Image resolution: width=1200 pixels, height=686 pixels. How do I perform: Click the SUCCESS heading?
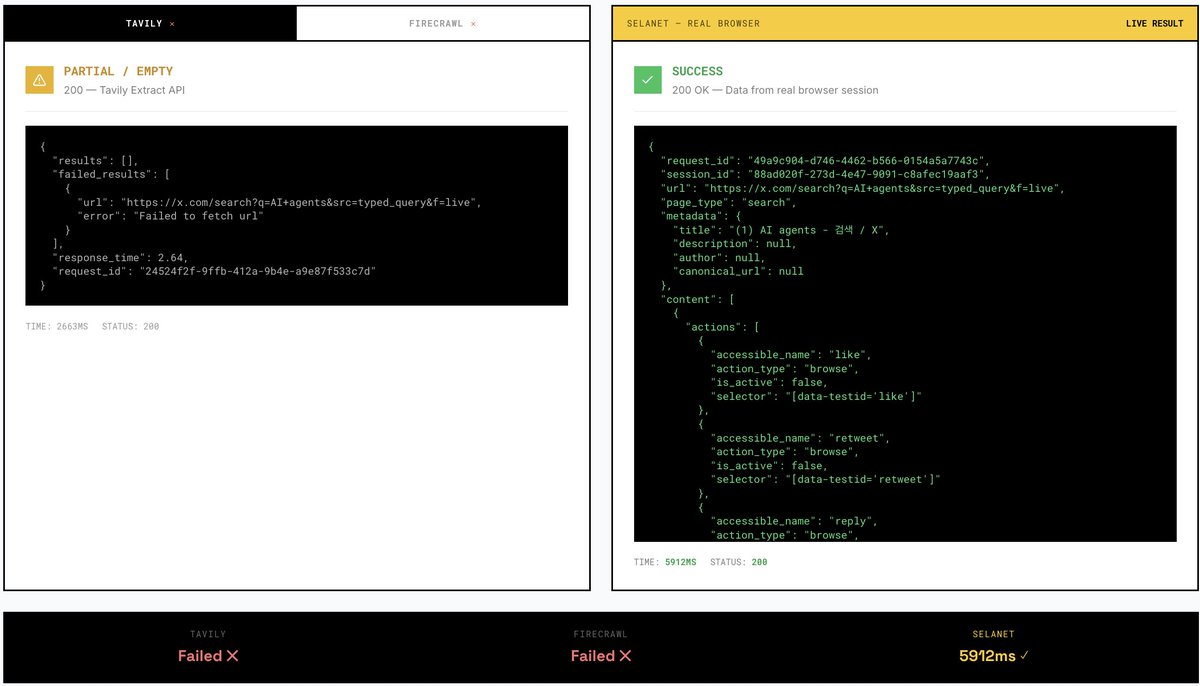click(697, 72)
